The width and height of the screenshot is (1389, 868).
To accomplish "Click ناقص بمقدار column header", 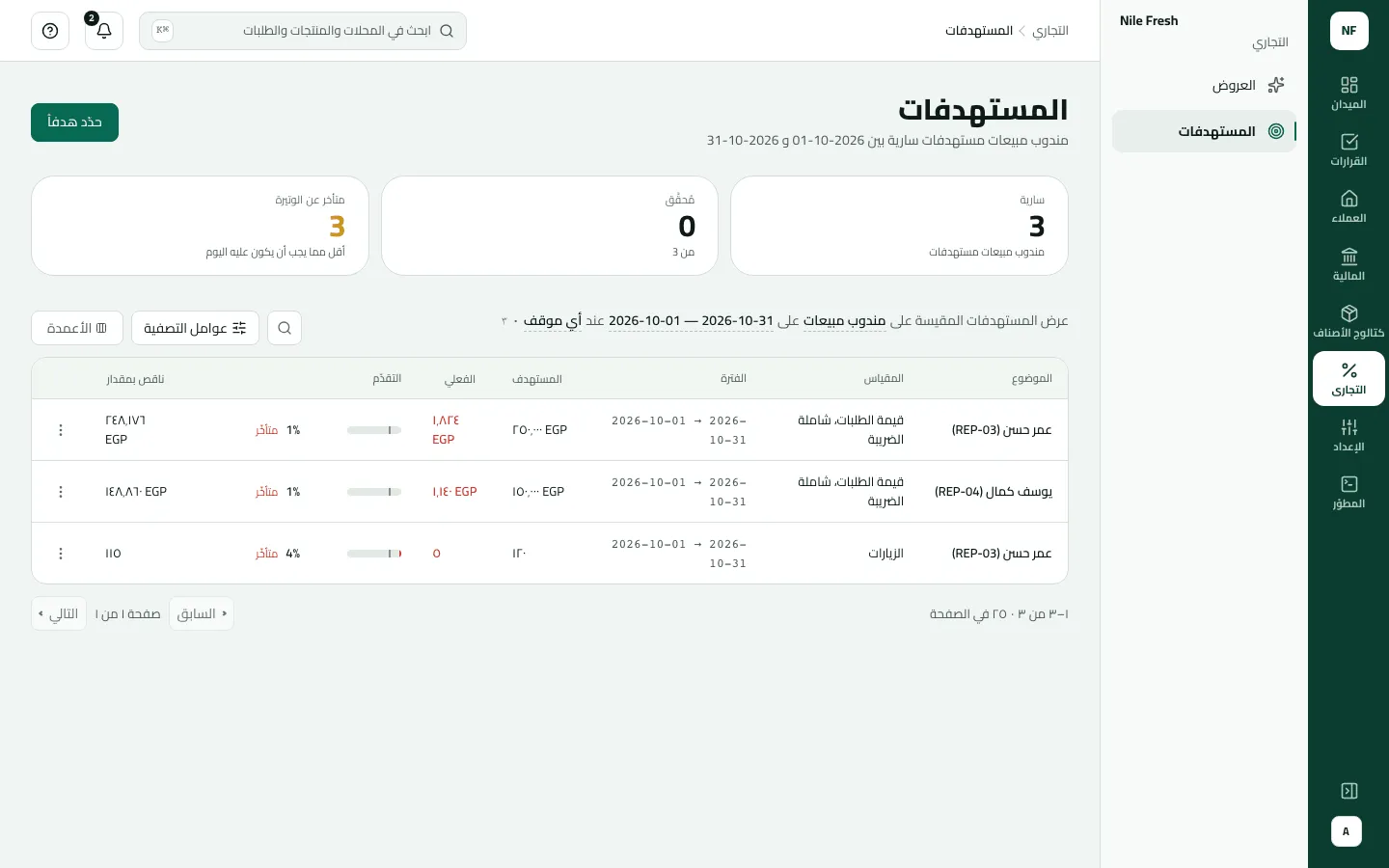I will tap(135, 379).
